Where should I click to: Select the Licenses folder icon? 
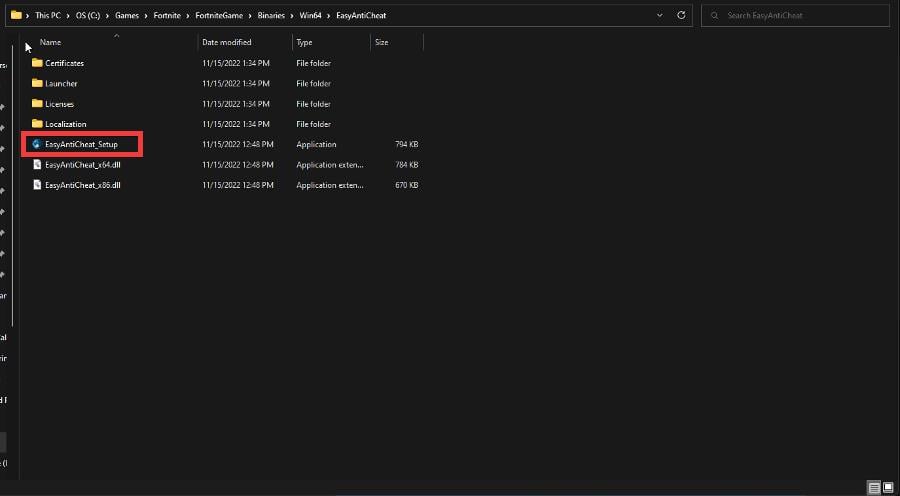37,104
